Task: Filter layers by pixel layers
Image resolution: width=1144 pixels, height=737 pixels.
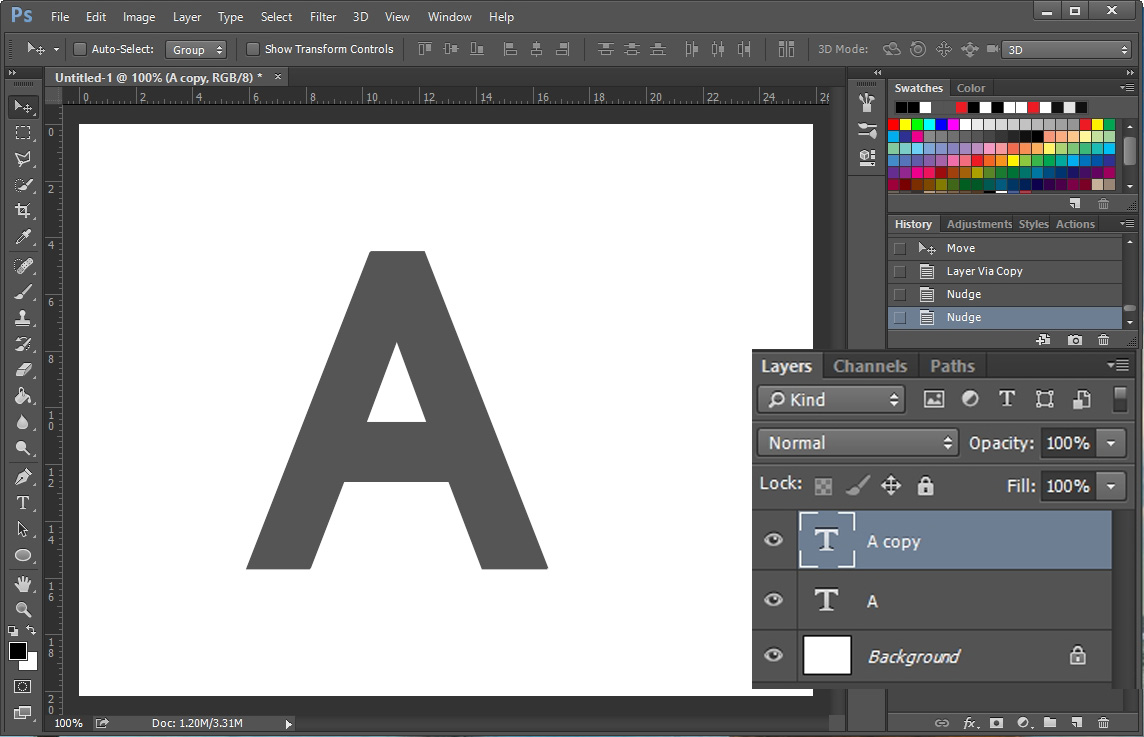Action: coord(934,398)
